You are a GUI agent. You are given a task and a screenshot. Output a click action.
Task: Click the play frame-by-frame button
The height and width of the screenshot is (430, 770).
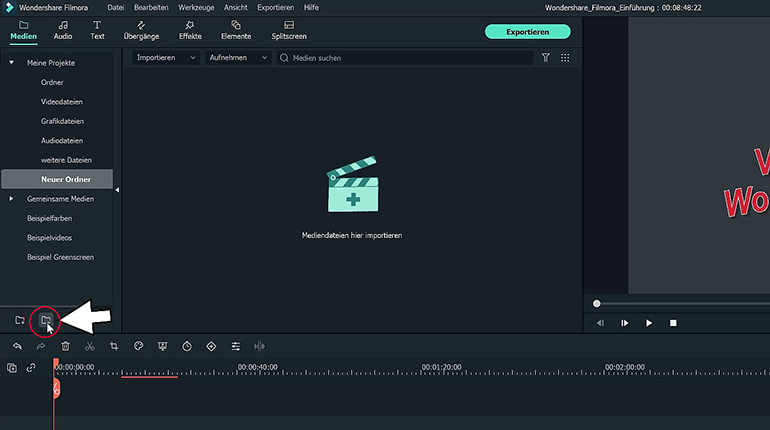pyautogui.click(x=625, y=323)
